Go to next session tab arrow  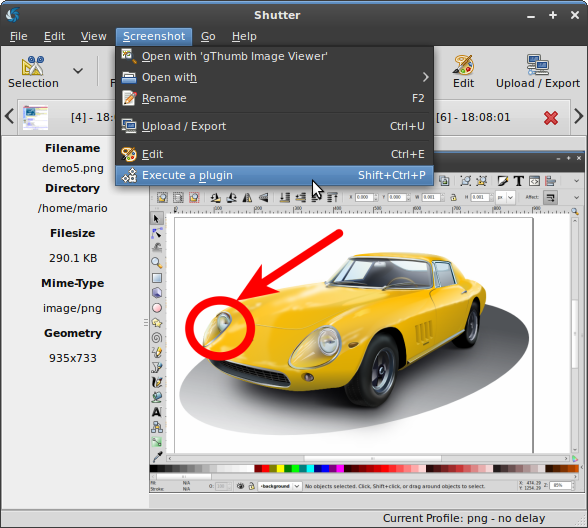coord(579,117)
